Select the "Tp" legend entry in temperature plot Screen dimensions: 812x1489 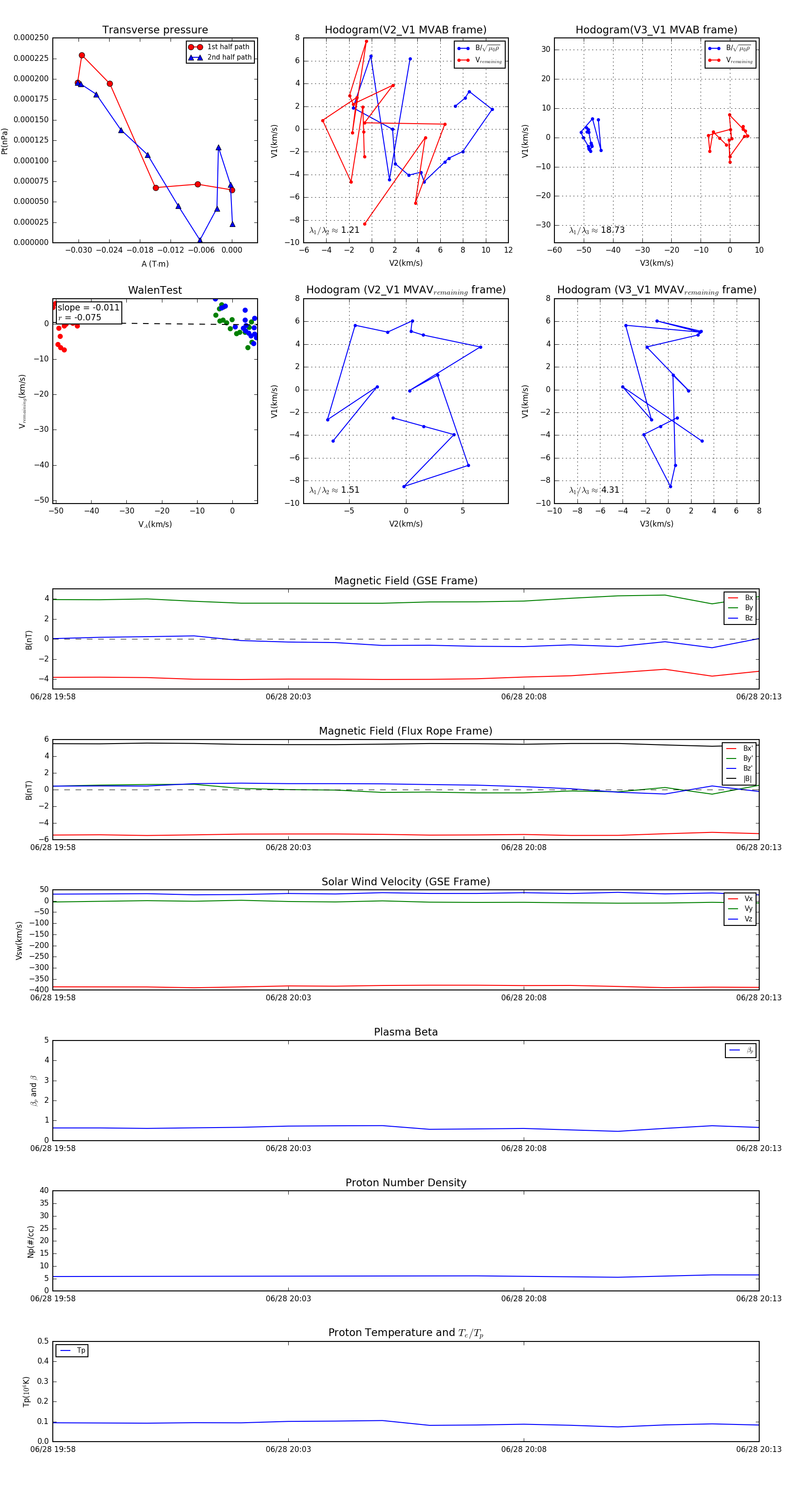72,1350
